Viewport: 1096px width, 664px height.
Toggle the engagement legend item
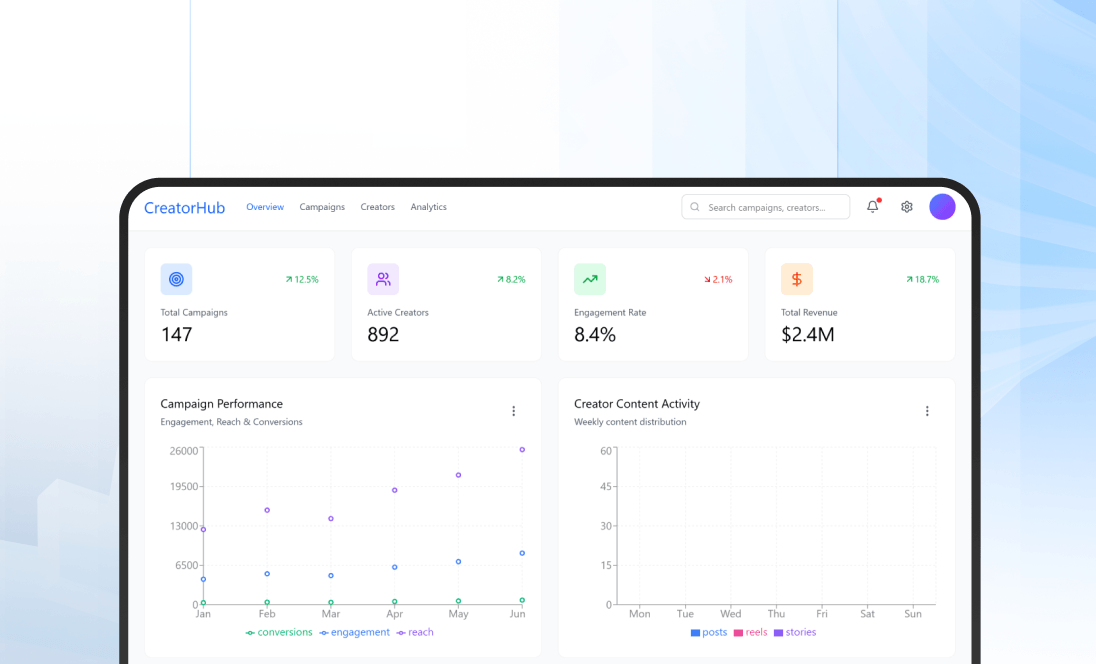point(356,632)
